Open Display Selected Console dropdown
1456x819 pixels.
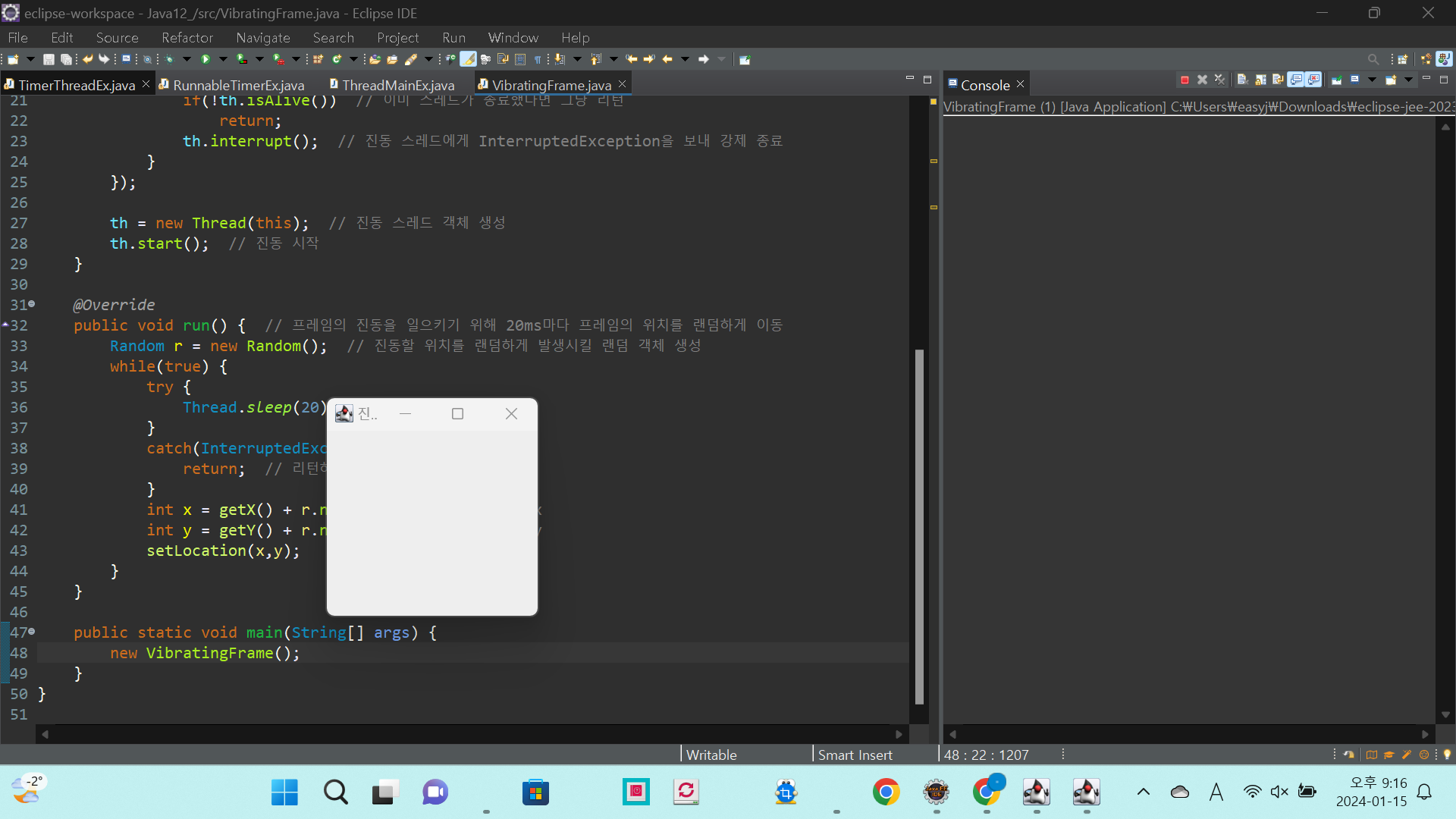coord(1372,80)
